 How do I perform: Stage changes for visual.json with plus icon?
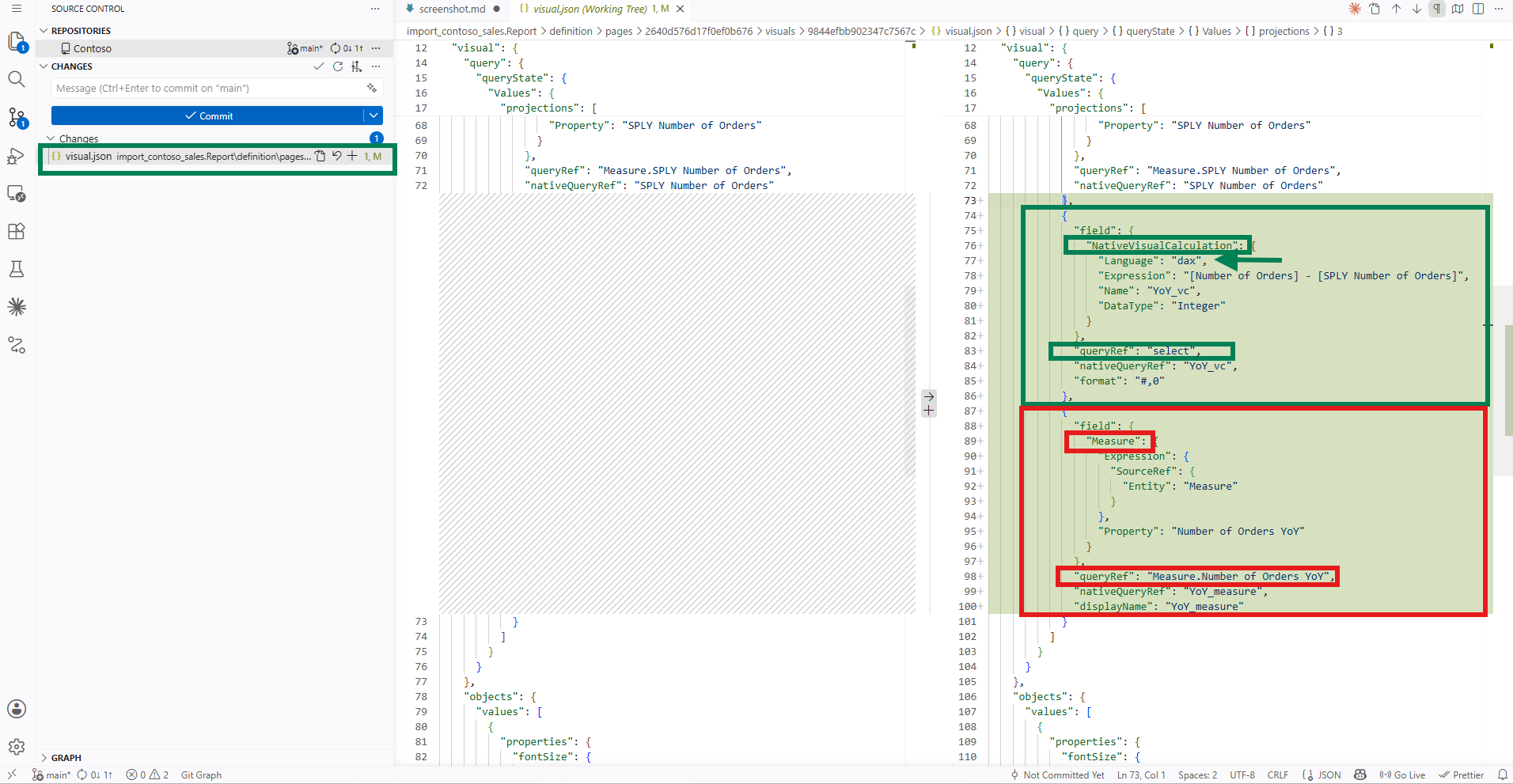pos(352,156)
